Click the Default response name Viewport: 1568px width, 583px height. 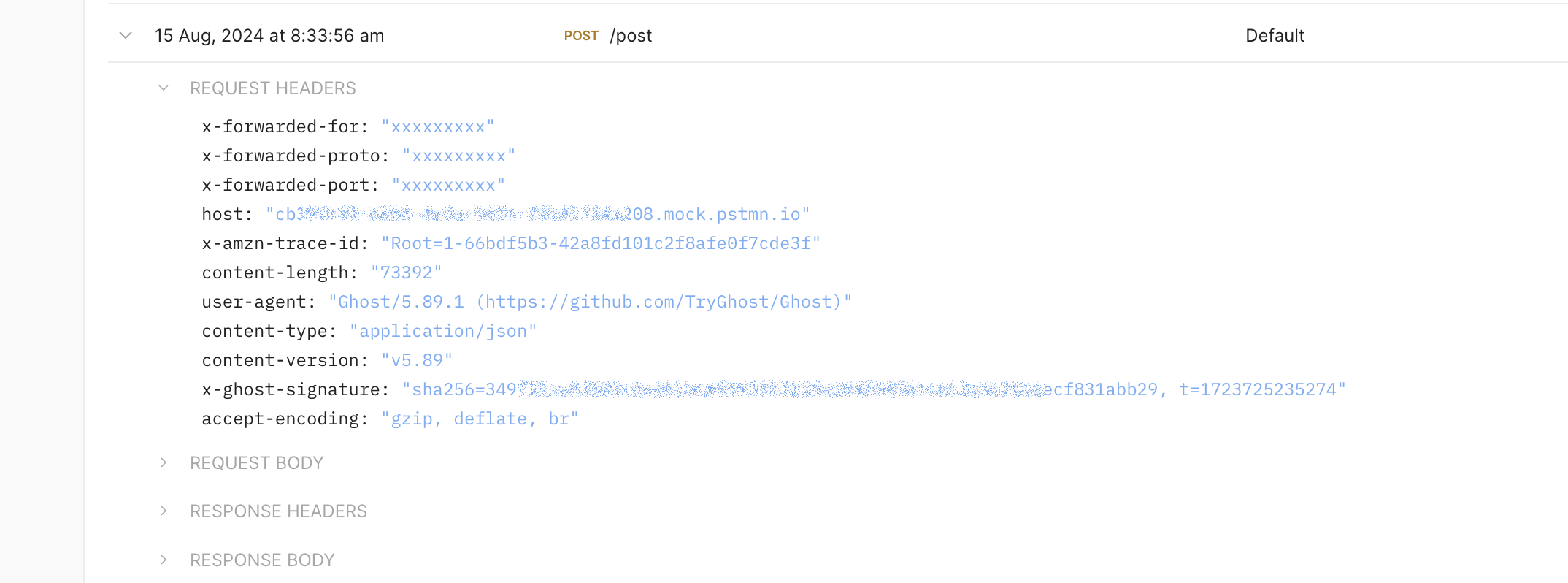[x=1275, y=36]
